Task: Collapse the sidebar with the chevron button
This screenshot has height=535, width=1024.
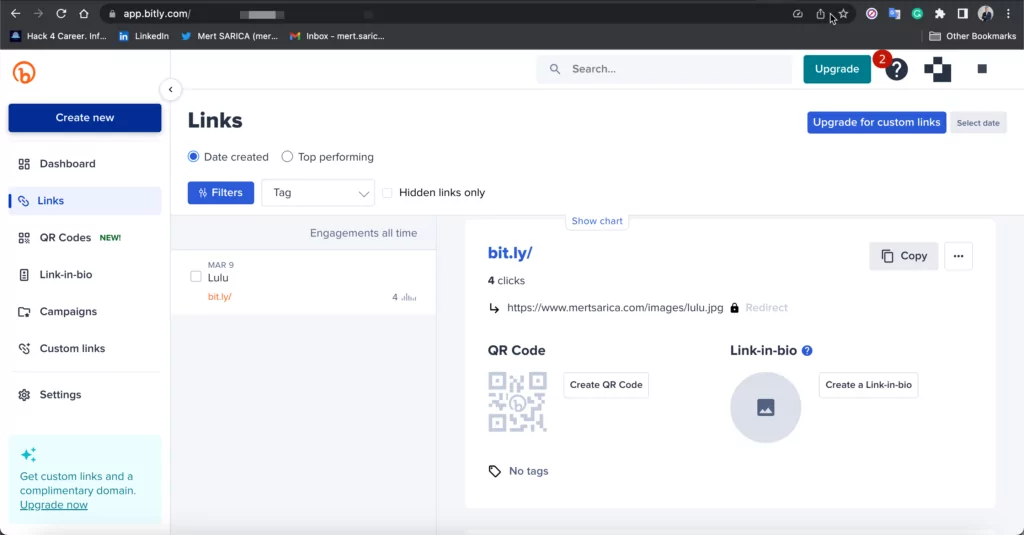Action: tap(170, 89)
